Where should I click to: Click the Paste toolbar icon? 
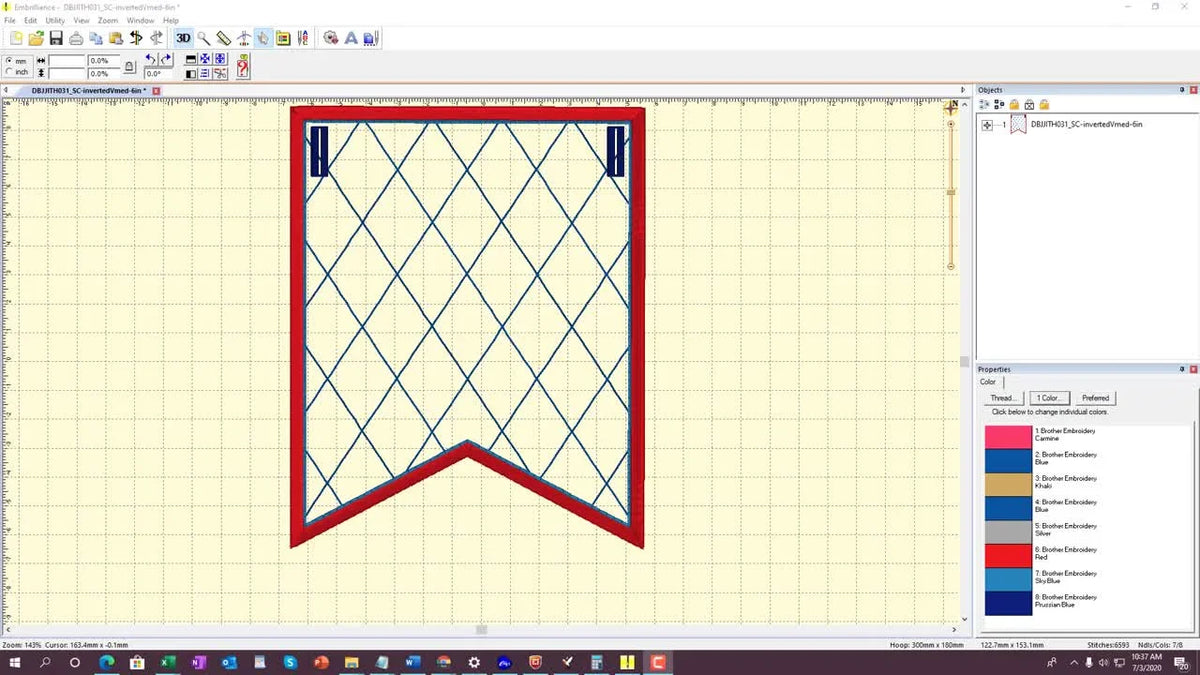pyautogui.click(x=116, y=38)
